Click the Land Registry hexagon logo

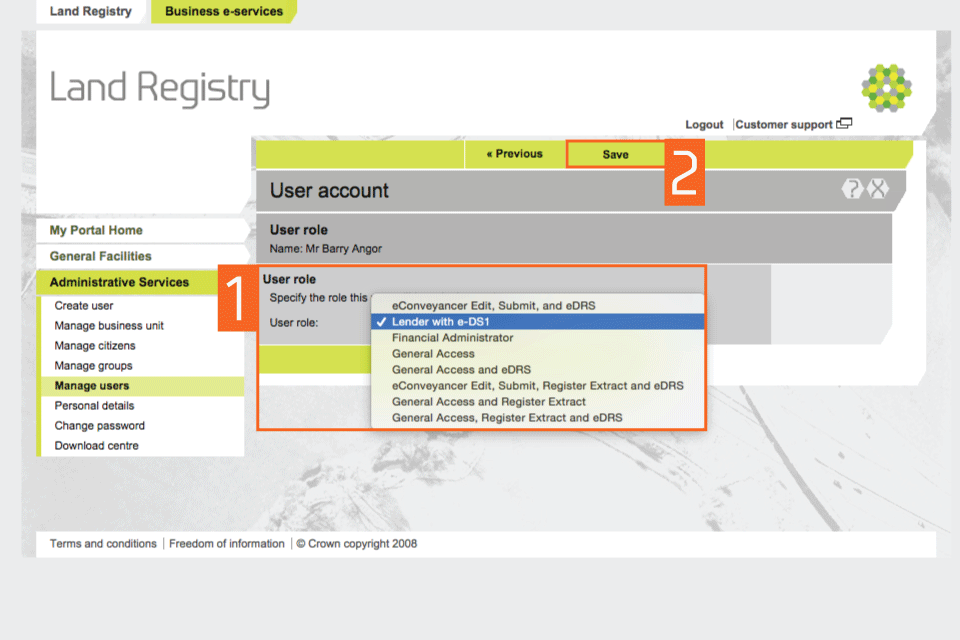pyautogui.click(x=886, y=87)
